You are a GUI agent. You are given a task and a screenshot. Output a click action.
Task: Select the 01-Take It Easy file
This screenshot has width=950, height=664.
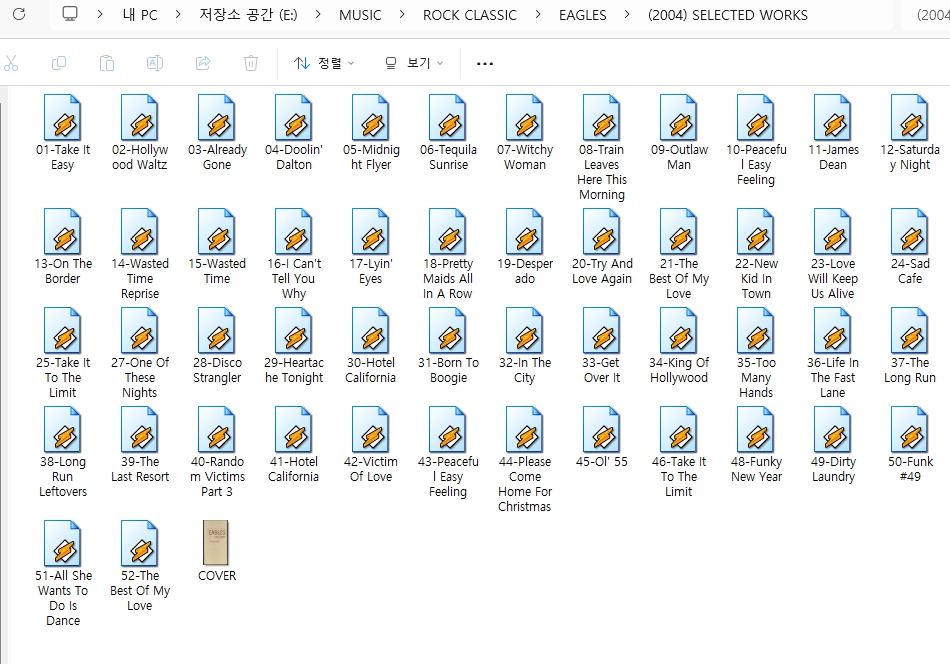click(63, 119)
